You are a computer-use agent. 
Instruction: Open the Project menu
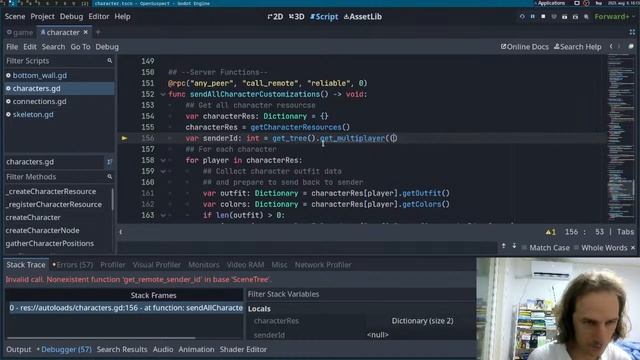[42, 17]
